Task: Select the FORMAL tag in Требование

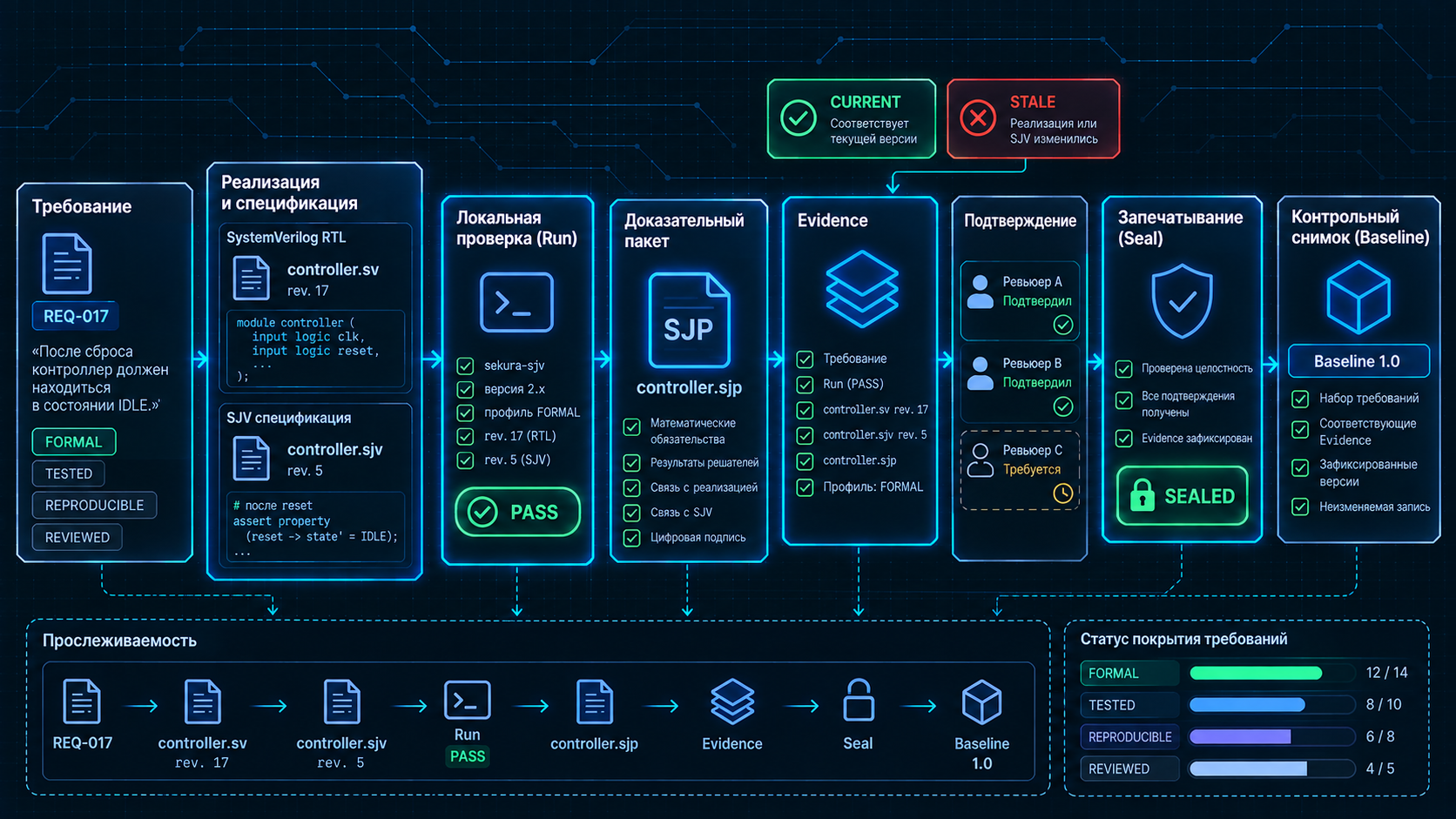Action: tap(74, 442)
